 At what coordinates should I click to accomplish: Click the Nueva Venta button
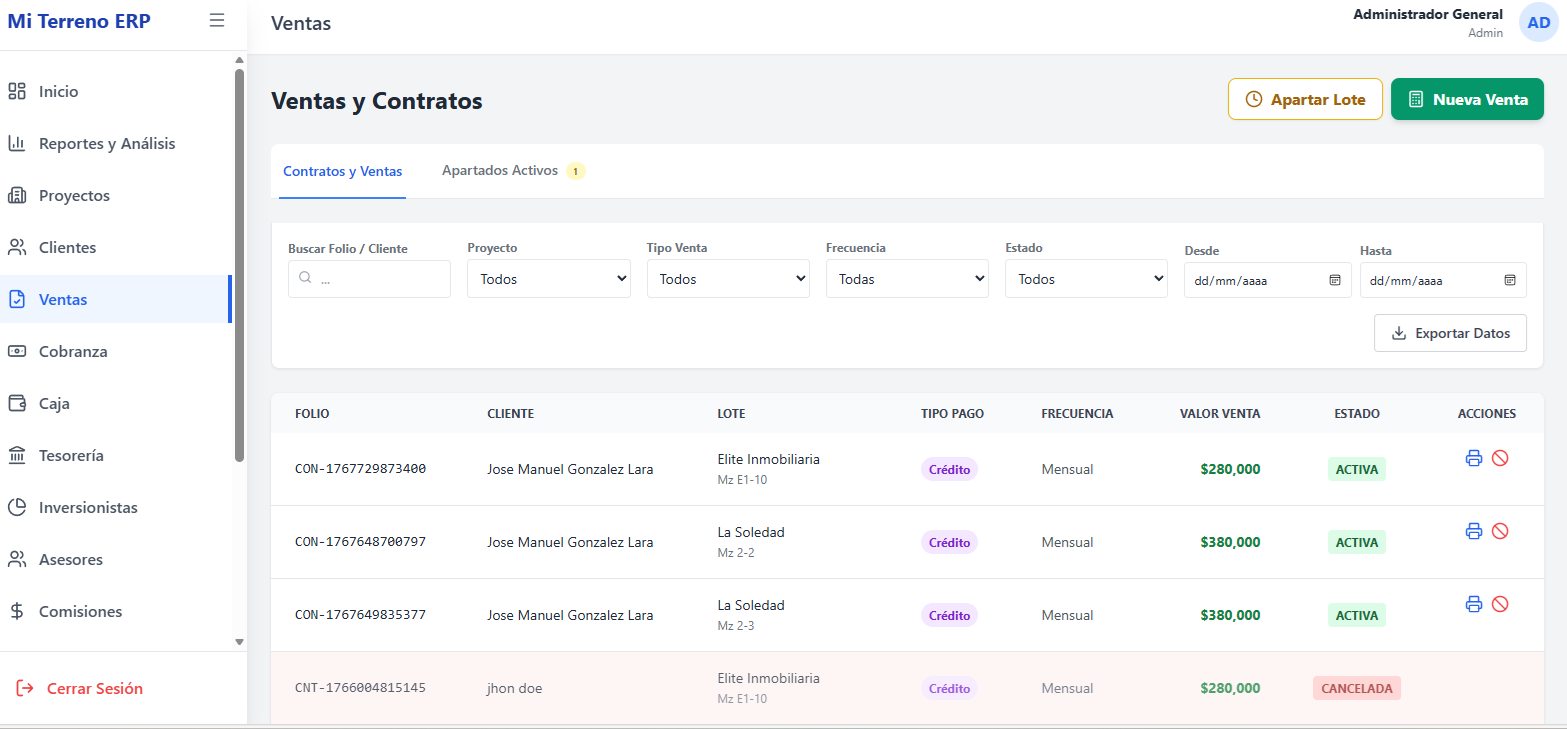point(1467,100)
